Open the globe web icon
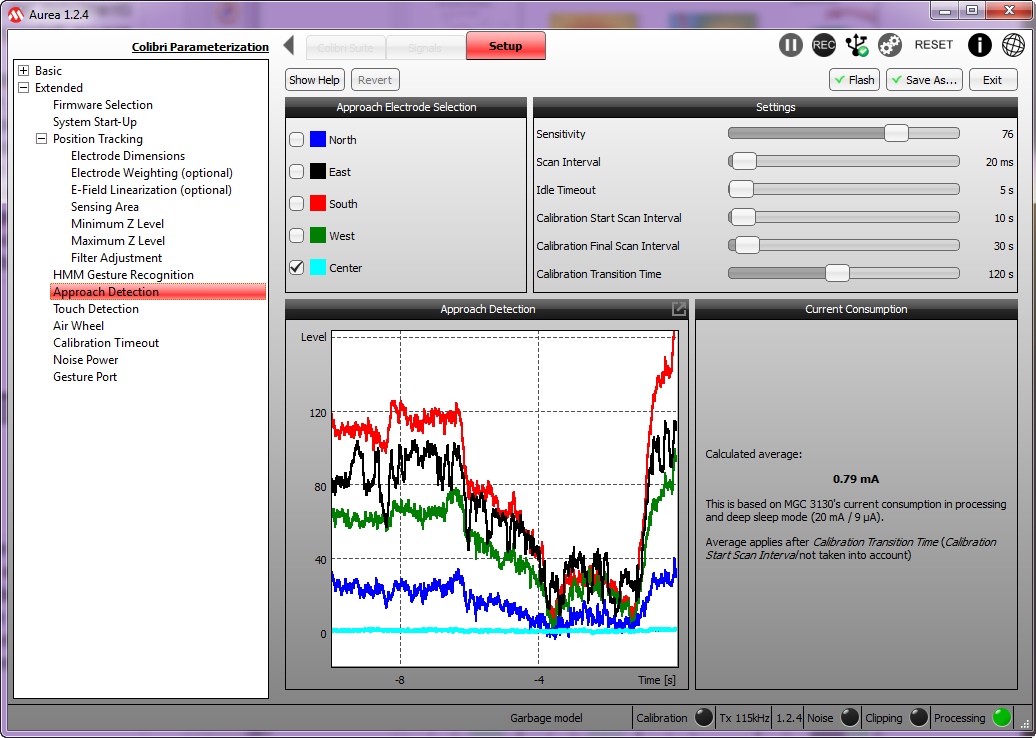The width and height of the screenshot is (1036, 738). coord(1013,45)
